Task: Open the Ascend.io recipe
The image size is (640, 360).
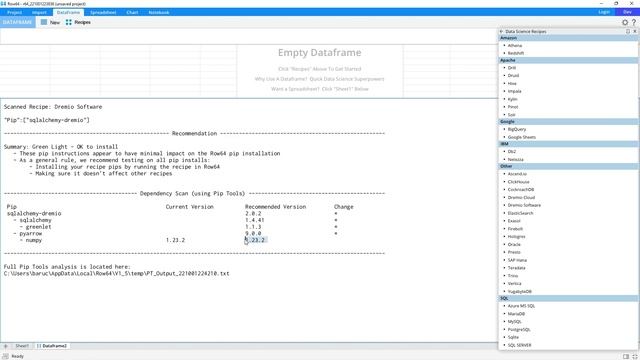Action: [517, 174]
